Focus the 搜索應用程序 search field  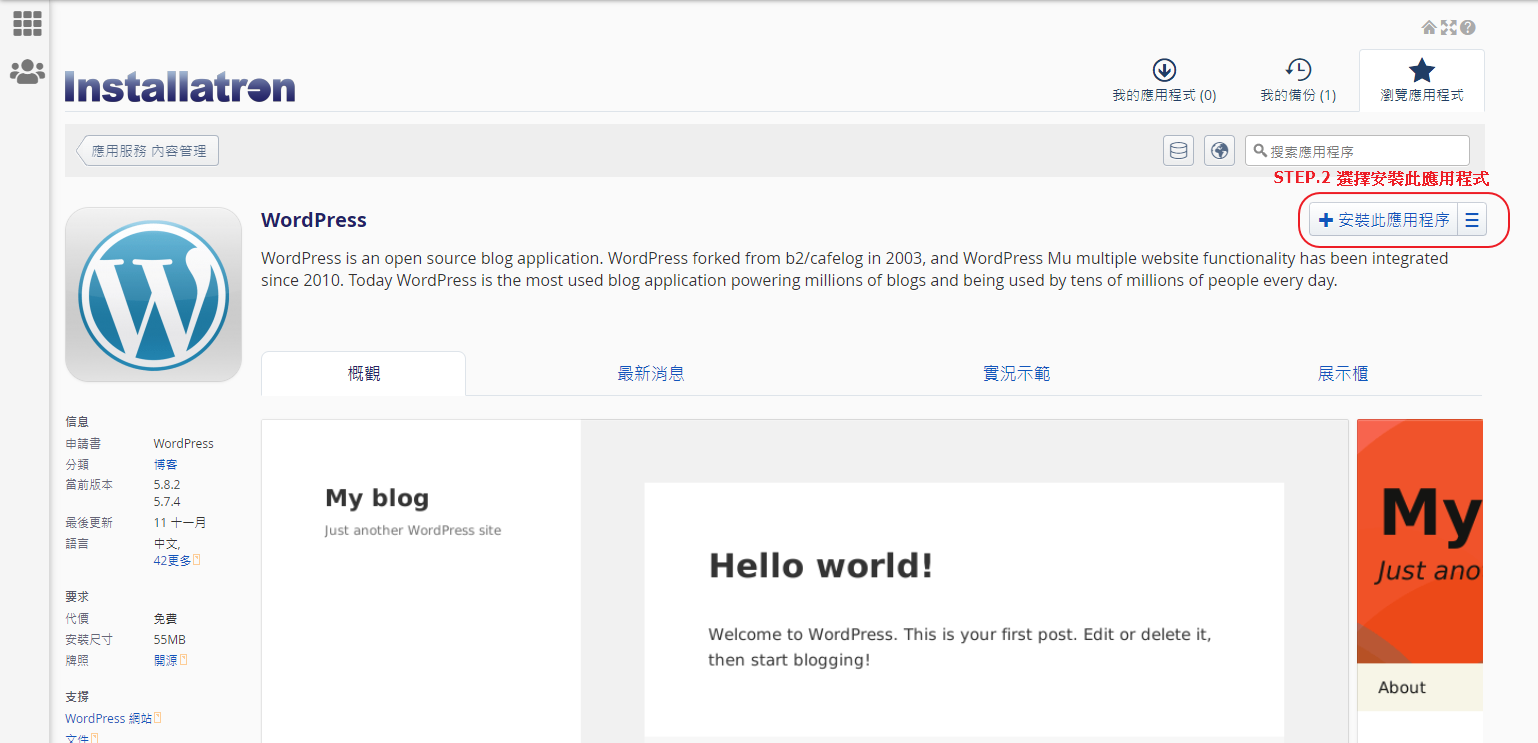point(1357,151)
